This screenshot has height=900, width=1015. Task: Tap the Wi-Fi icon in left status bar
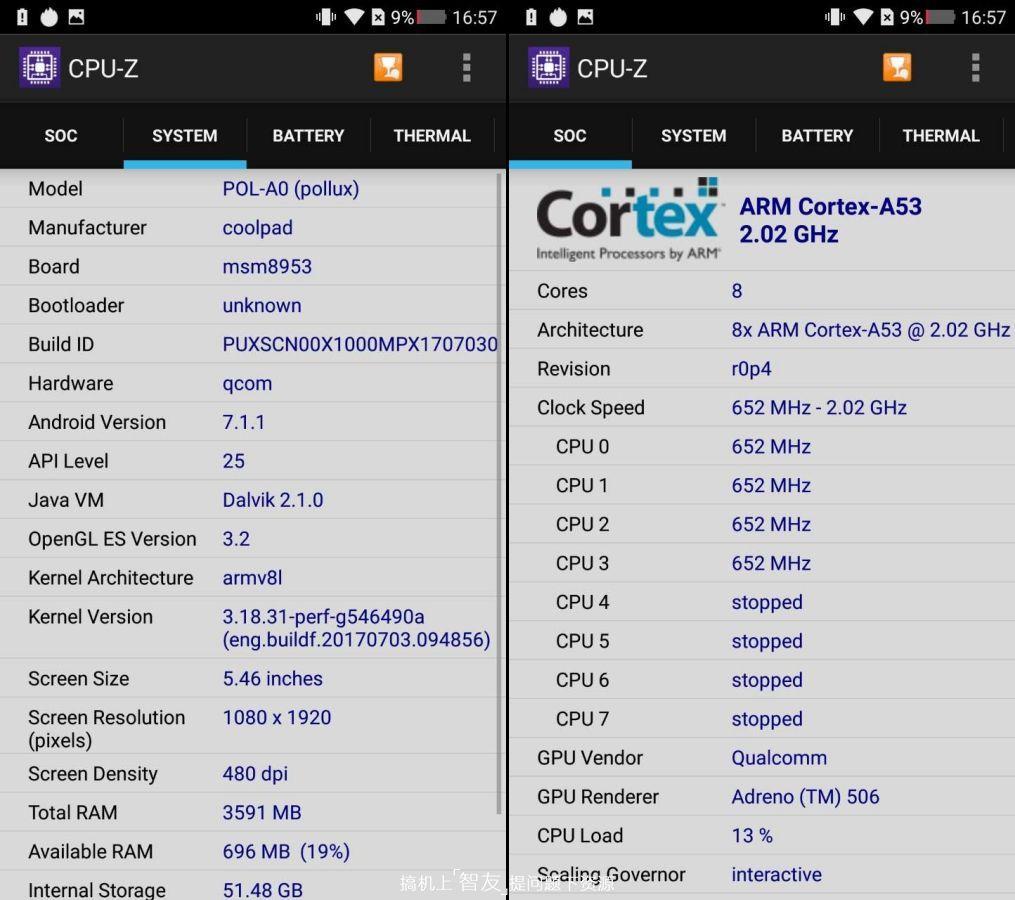pyautogui.click(x=354, y=17)
